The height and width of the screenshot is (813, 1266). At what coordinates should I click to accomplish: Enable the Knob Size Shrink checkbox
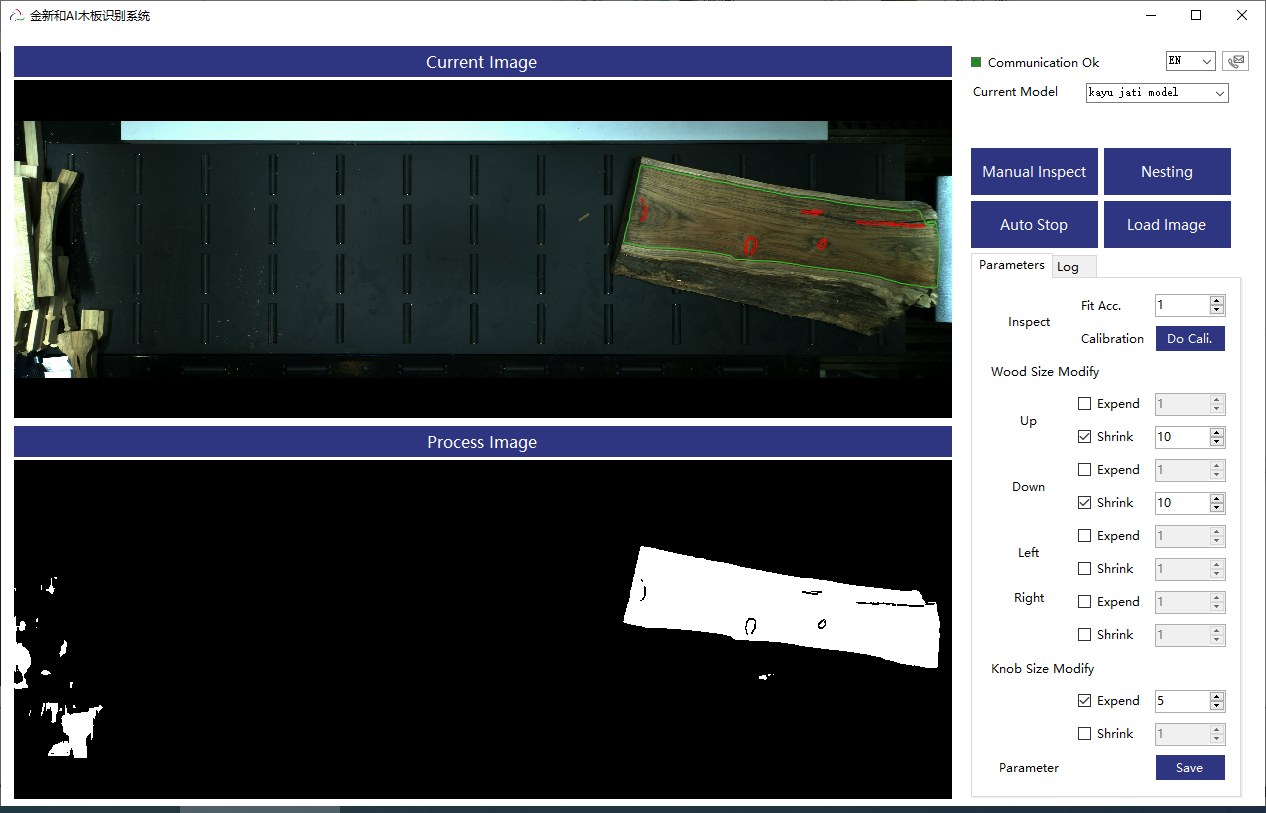tap(1084, 734)
